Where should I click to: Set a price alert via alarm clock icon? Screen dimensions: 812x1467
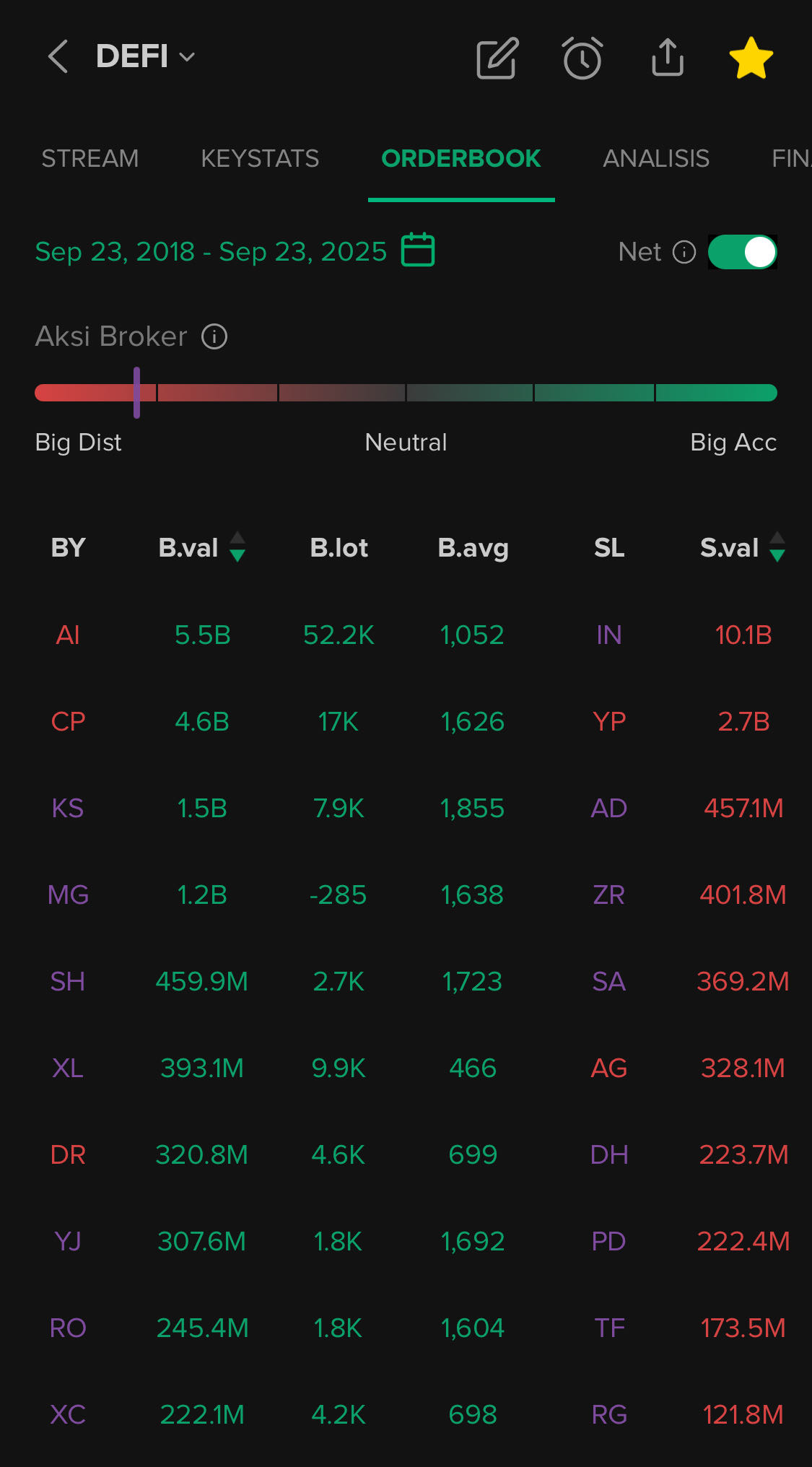(582, 58)
